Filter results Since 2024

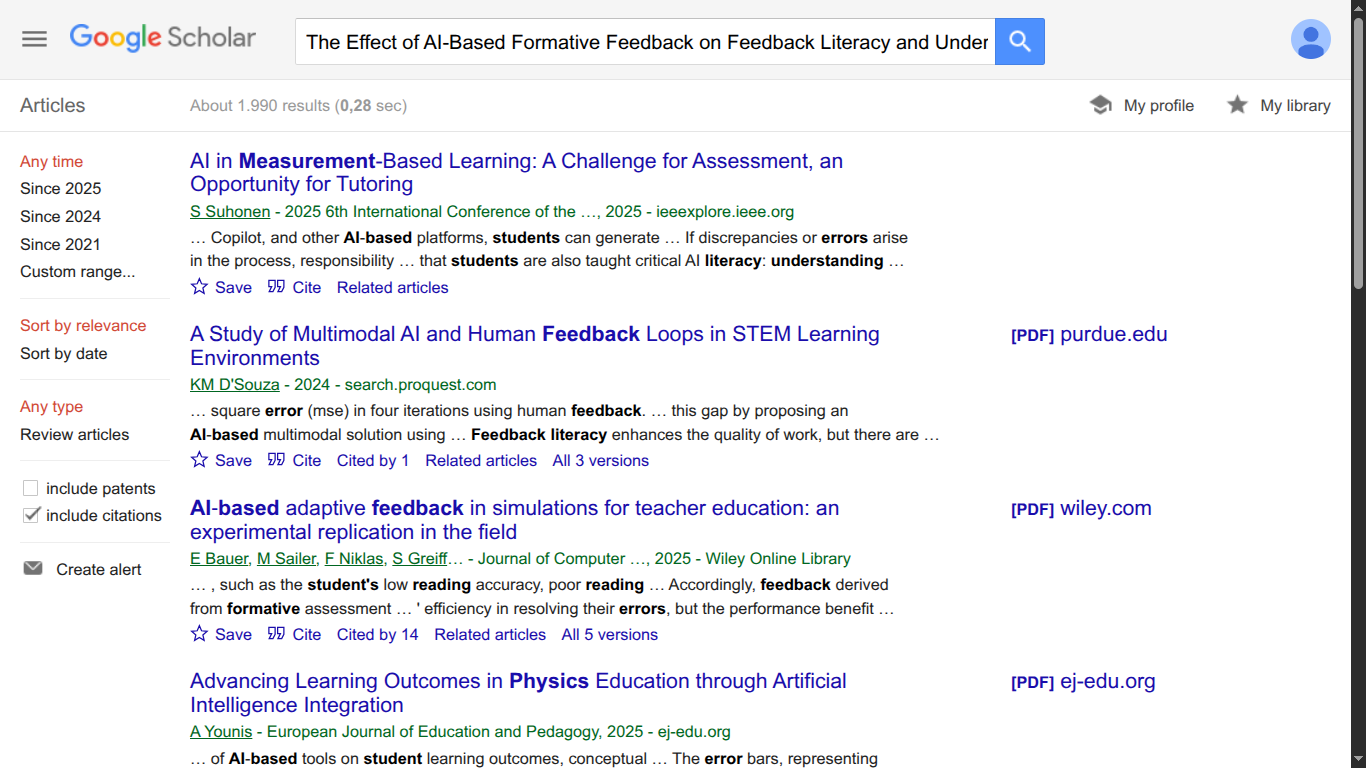pos(60,216)
